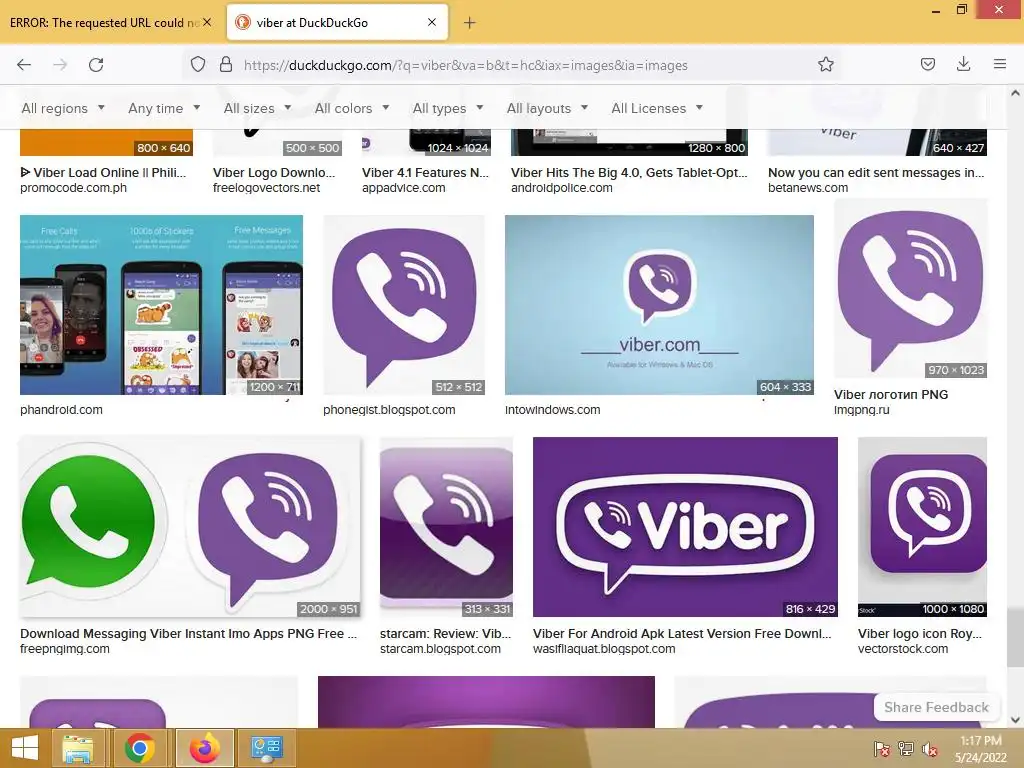
Task: Bookmark this page with the star icon
Action: click(x=825, y=64)
